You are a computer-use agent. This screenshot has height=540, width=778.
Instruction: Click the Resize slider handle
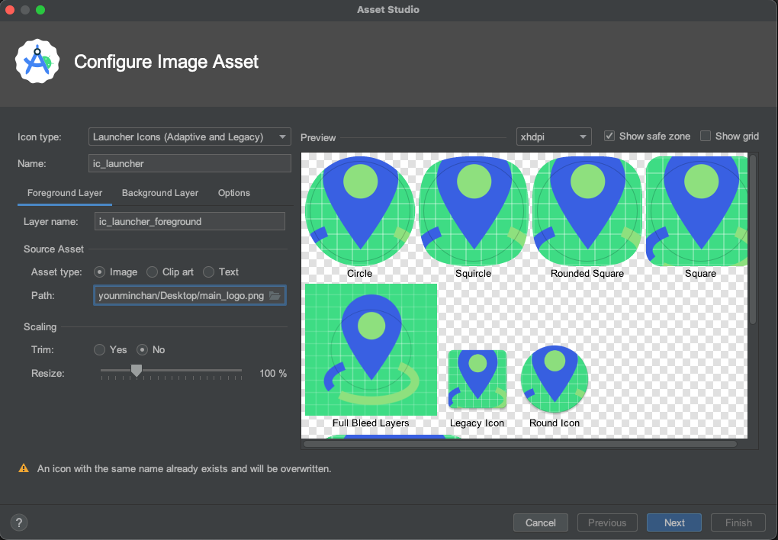click(x=136, y=370)
